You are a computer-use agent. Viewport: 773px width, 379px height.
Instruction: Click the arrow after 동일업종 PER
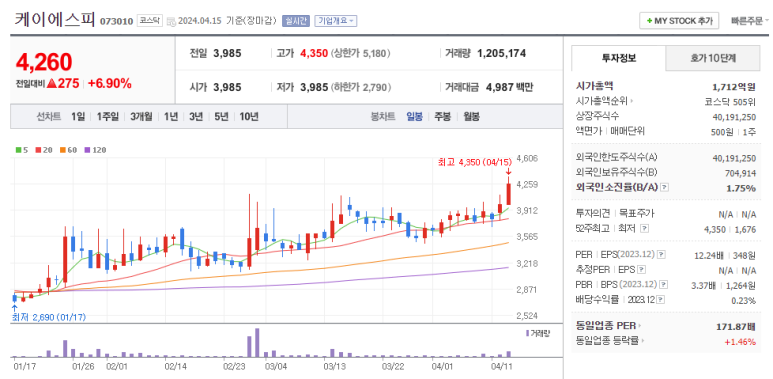click(x=640, y=326)
